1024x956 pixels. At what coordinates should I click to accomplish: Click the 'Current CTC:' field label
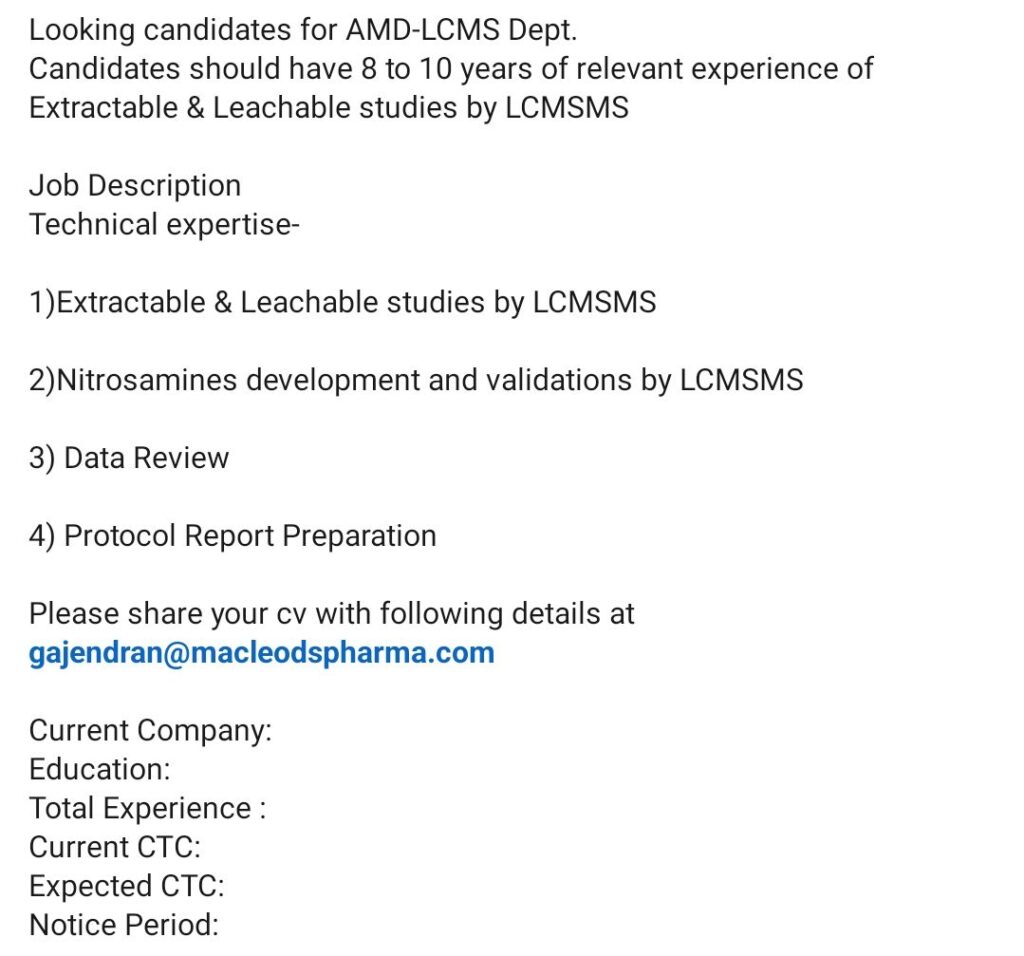coord(115,847)
